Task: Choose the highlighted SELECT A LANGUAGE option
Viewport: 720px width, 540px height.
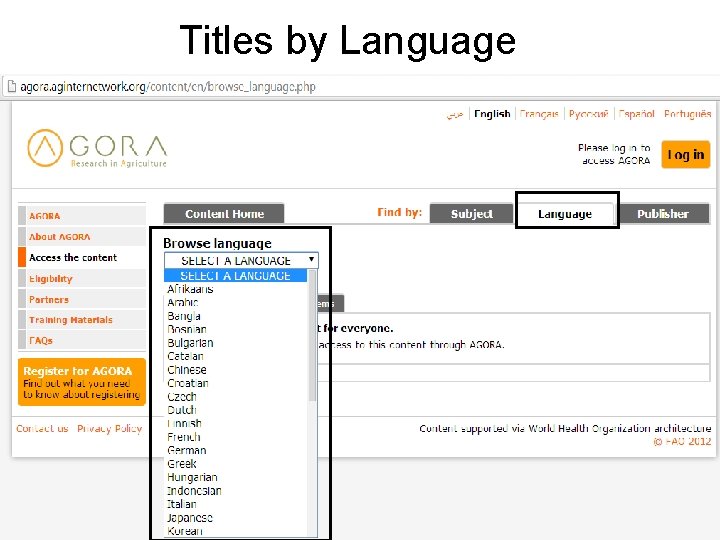Action: (x=236, y=276)
